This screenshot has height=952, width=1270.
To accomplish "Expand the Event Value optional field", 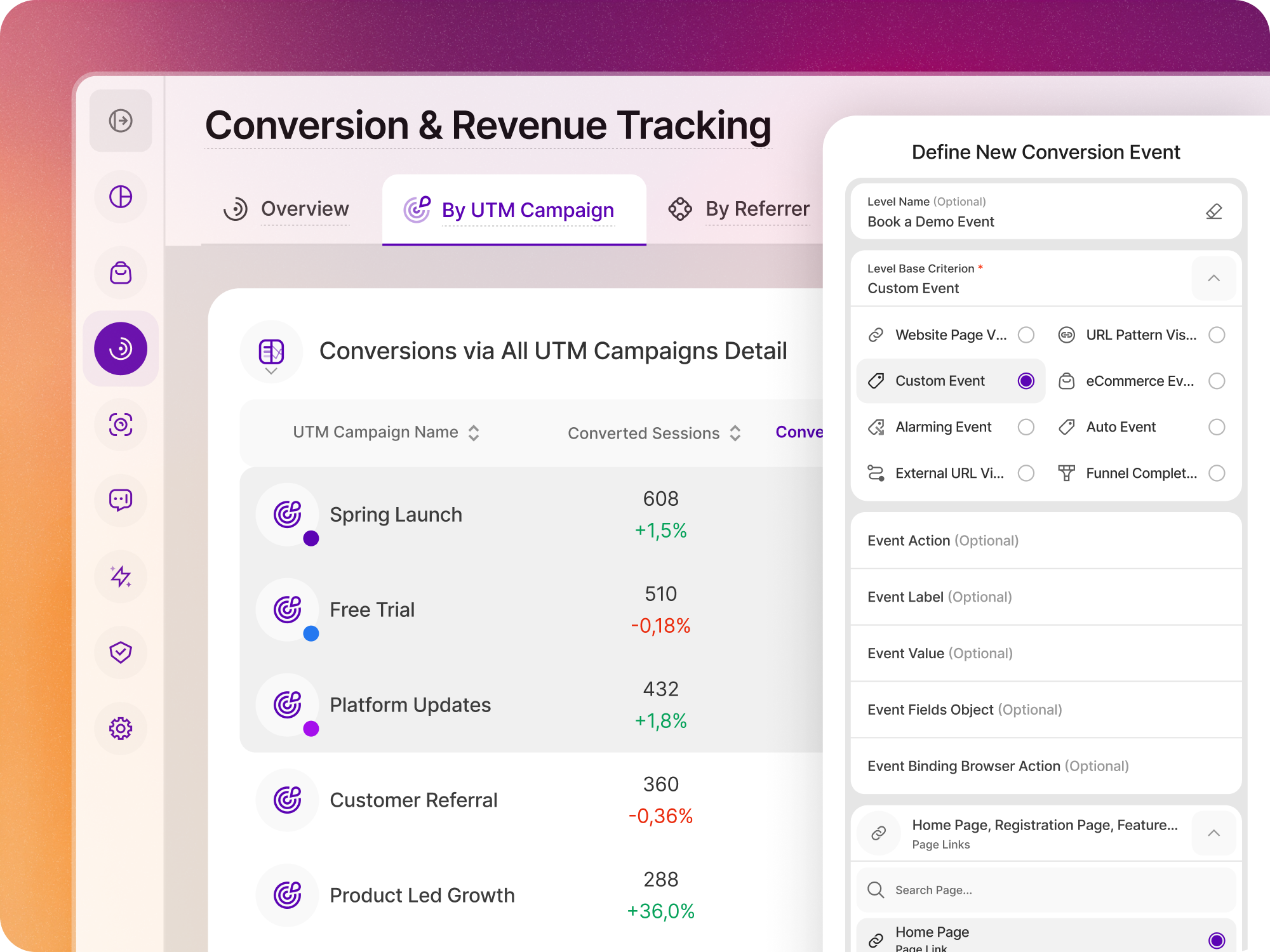I will point(1046,654).
